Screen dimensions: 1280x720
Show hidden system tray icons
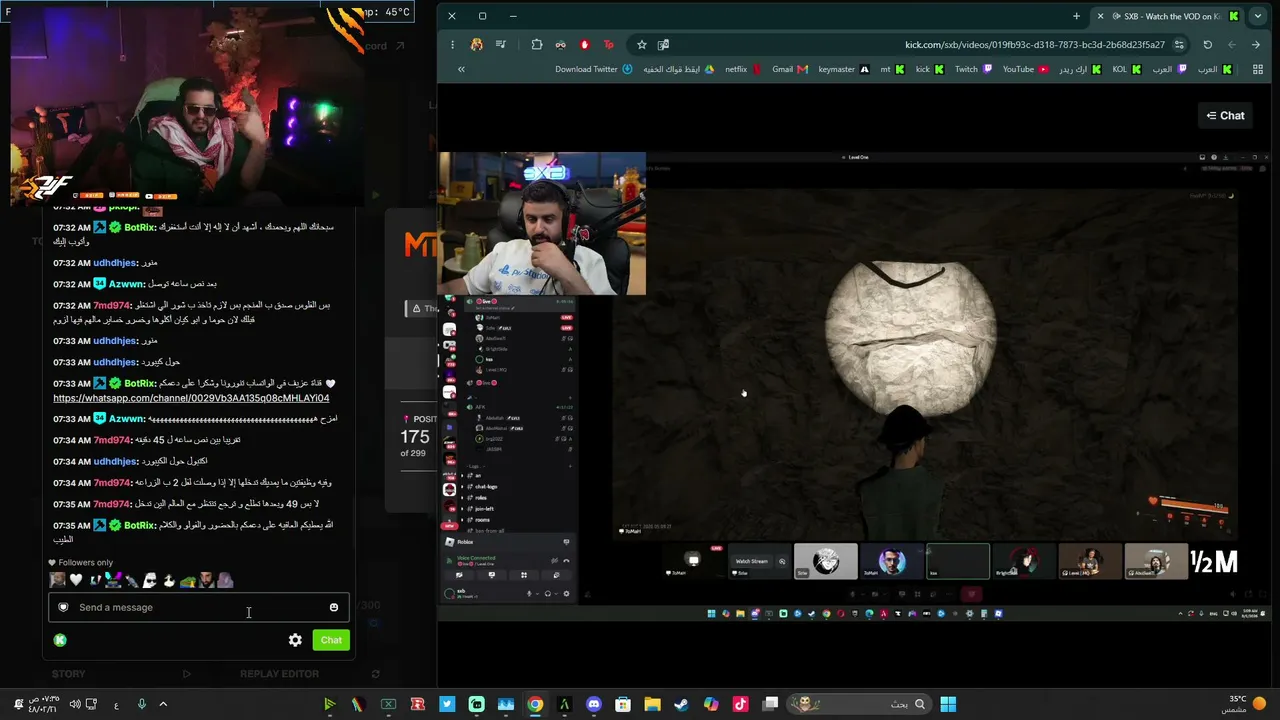point(163,705)
